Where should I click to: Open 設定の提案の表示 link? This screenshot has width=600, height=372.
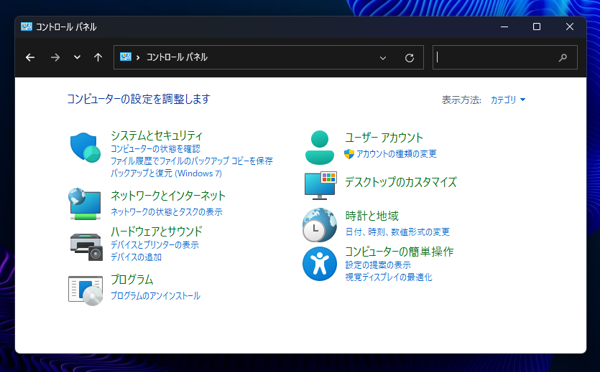(x=378, y=265)
